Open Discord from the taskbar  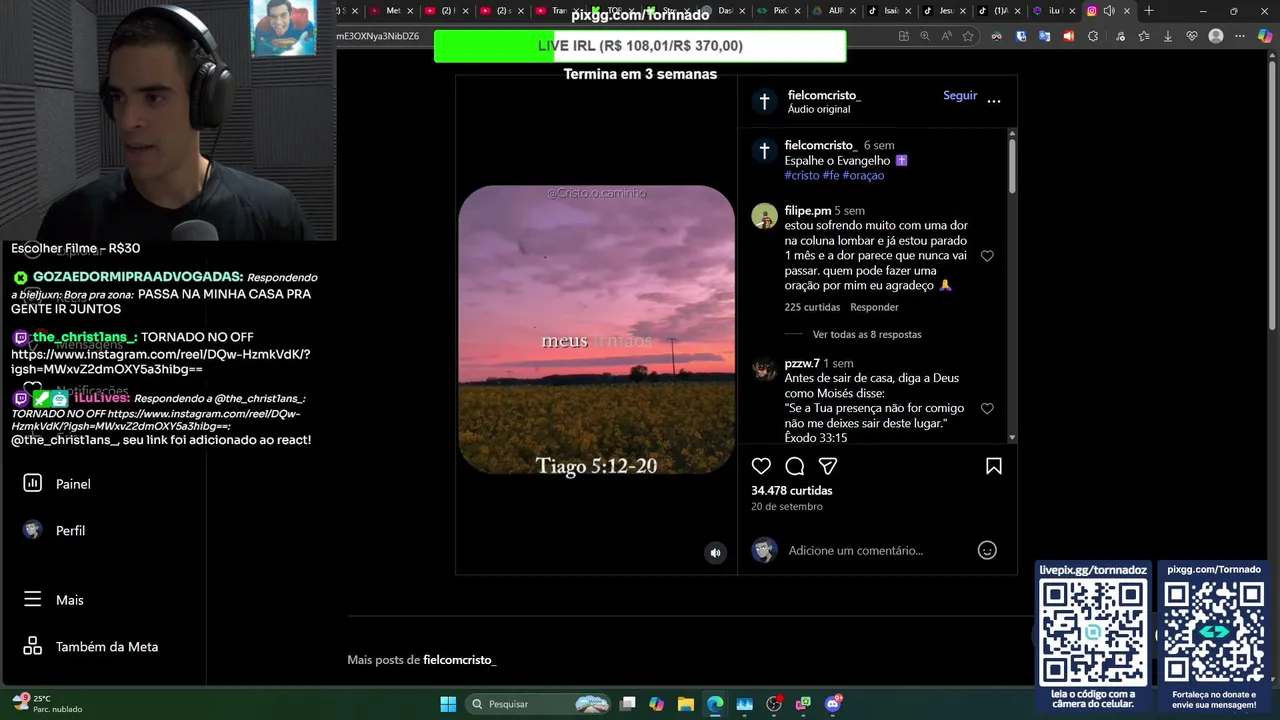click(833, 704)
